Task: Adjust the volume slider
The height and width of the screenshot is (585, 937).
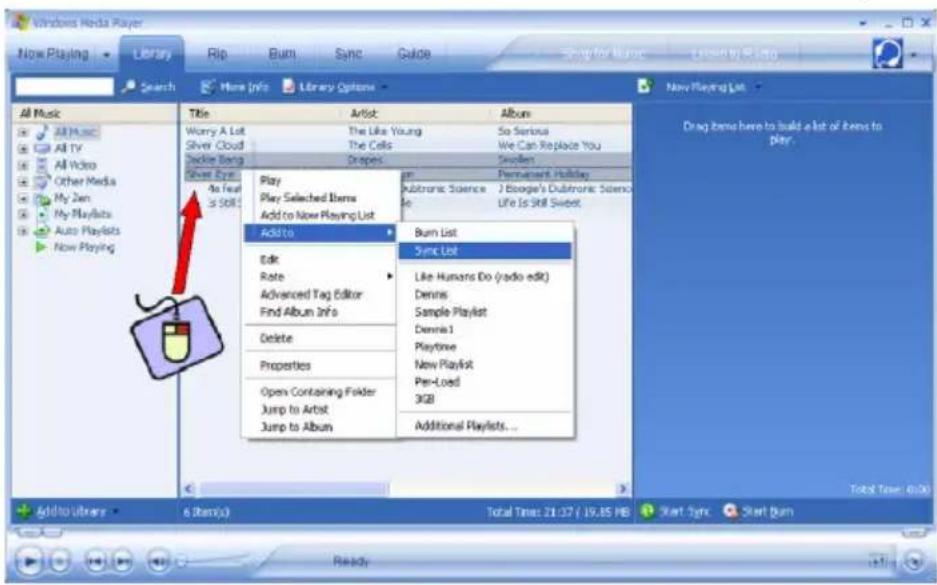Action: click(212, 561)
